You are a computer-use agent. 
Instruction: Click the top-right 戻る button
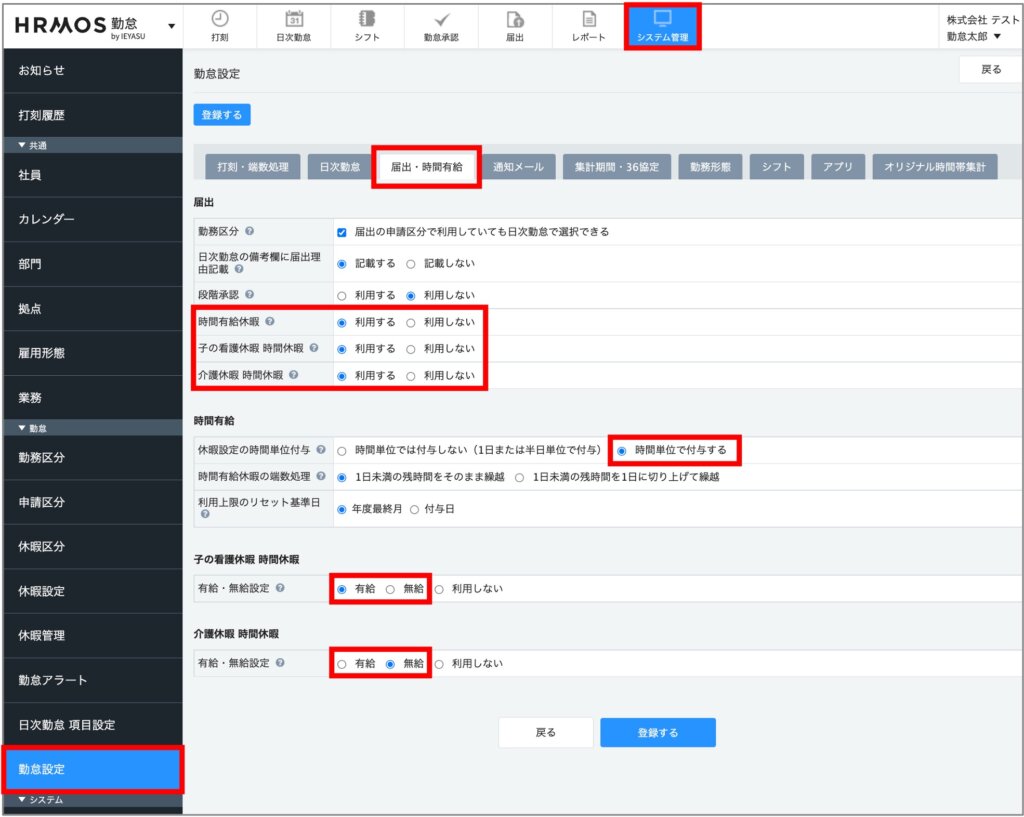[x=990, y=70]
